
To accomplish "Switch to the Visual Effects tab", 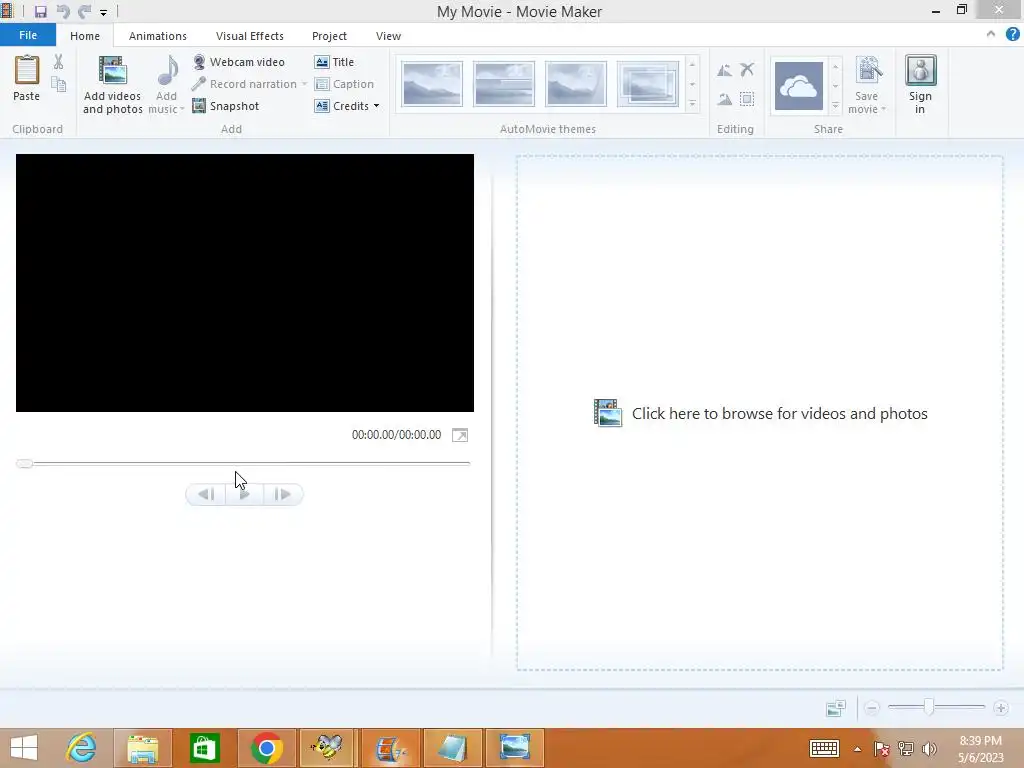I will click(x=249, y=36).
